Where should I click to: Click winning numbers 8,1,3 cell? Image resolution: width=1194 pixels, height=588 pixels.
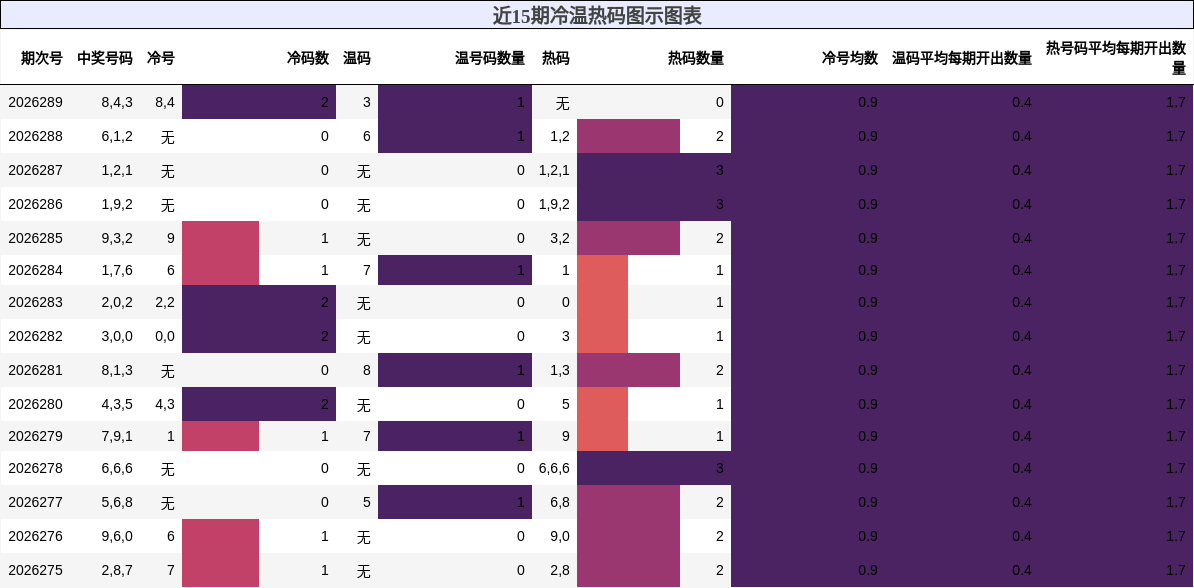point(117,370)
